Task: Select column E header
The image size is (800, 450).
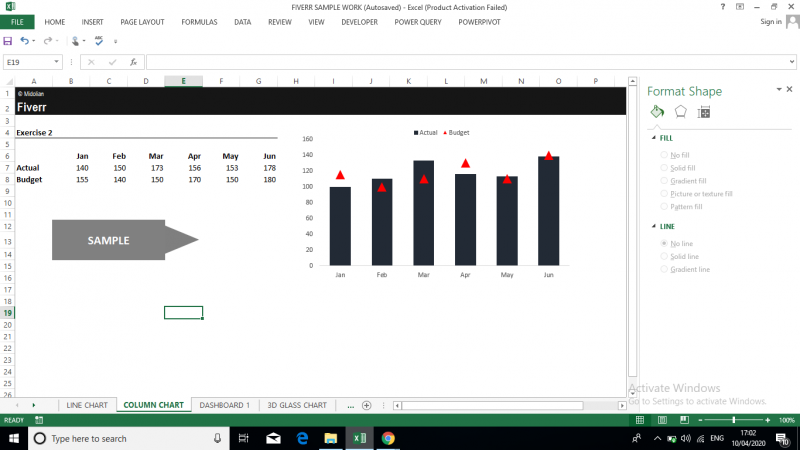Action: (x=183, y=81)
